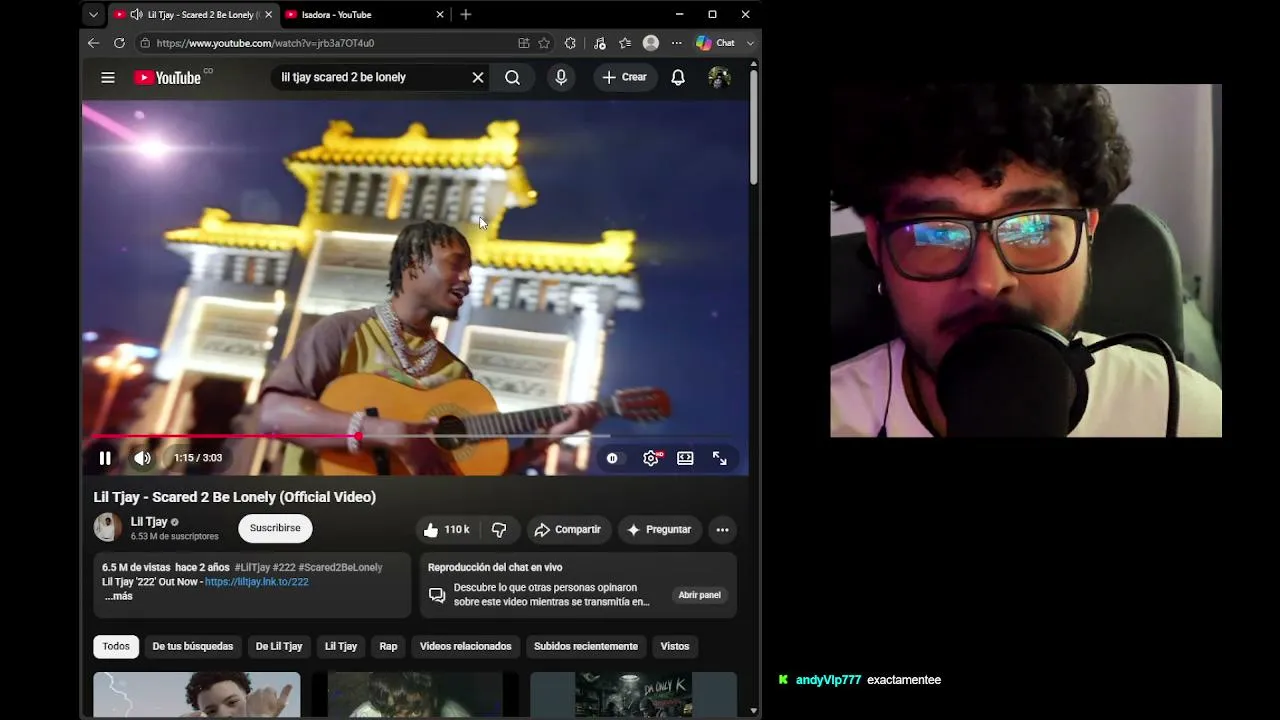
Task: Follow the liltjay.lnk.to/222 link
Action: pos(257,582)
